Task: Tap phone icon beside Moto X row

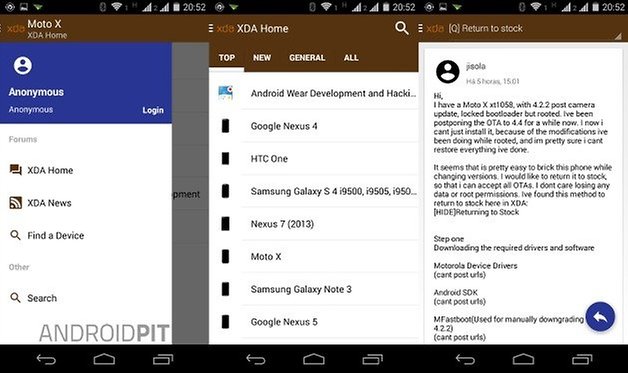Action: (225, 256)
